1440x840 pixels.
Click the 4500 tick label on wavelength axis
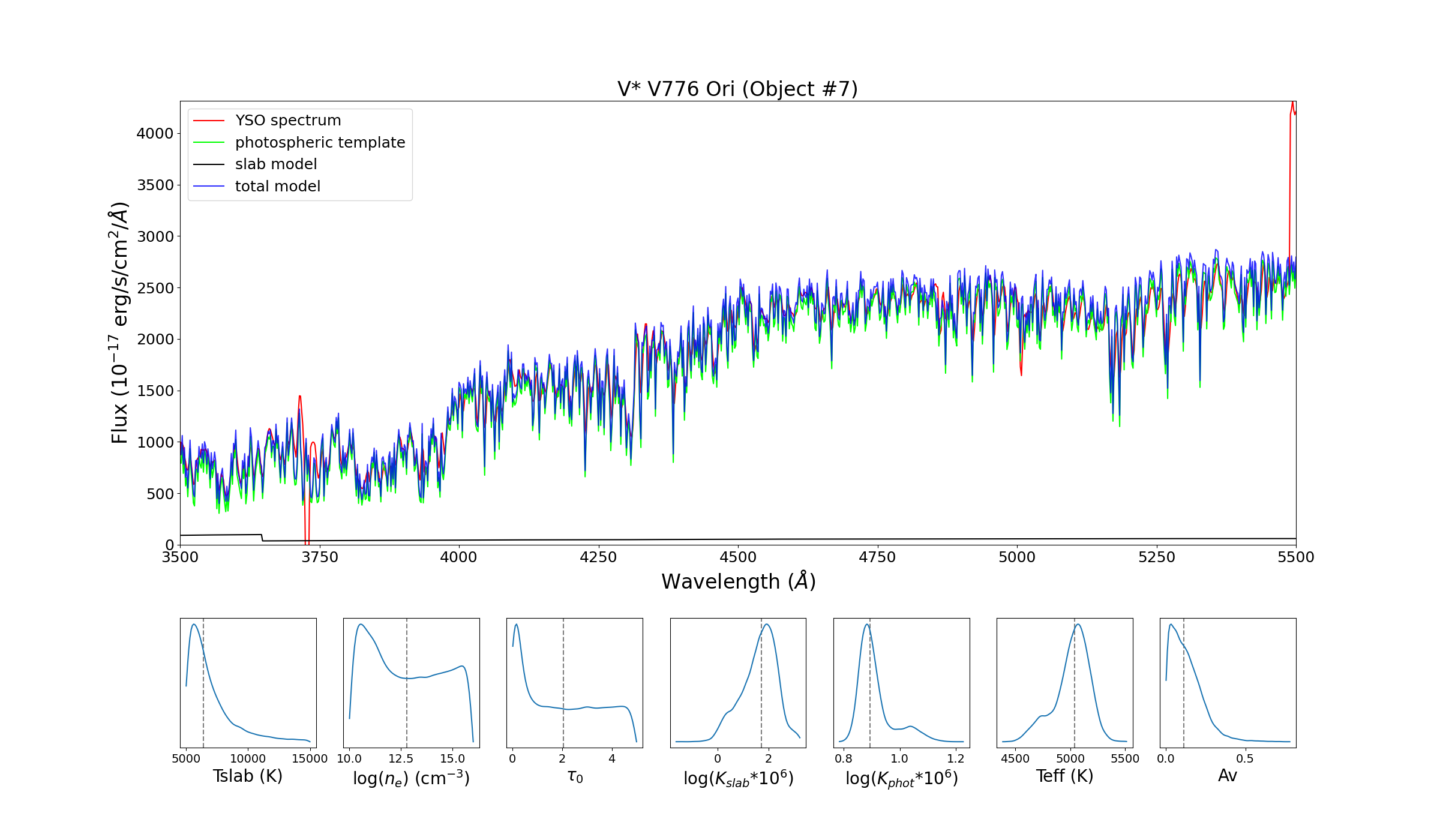[737, 557]
